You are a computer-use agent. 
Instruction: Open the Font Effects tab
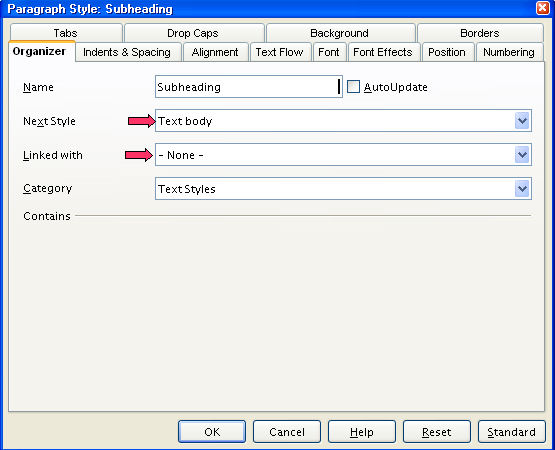[x=383, y=52]
